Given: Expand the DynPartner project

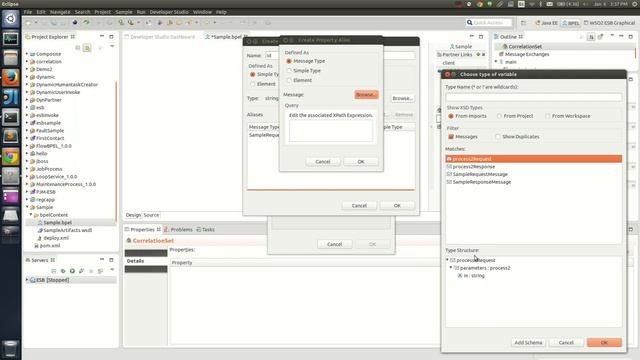Looking at the screenshot, I should click(x=27, y=100).
